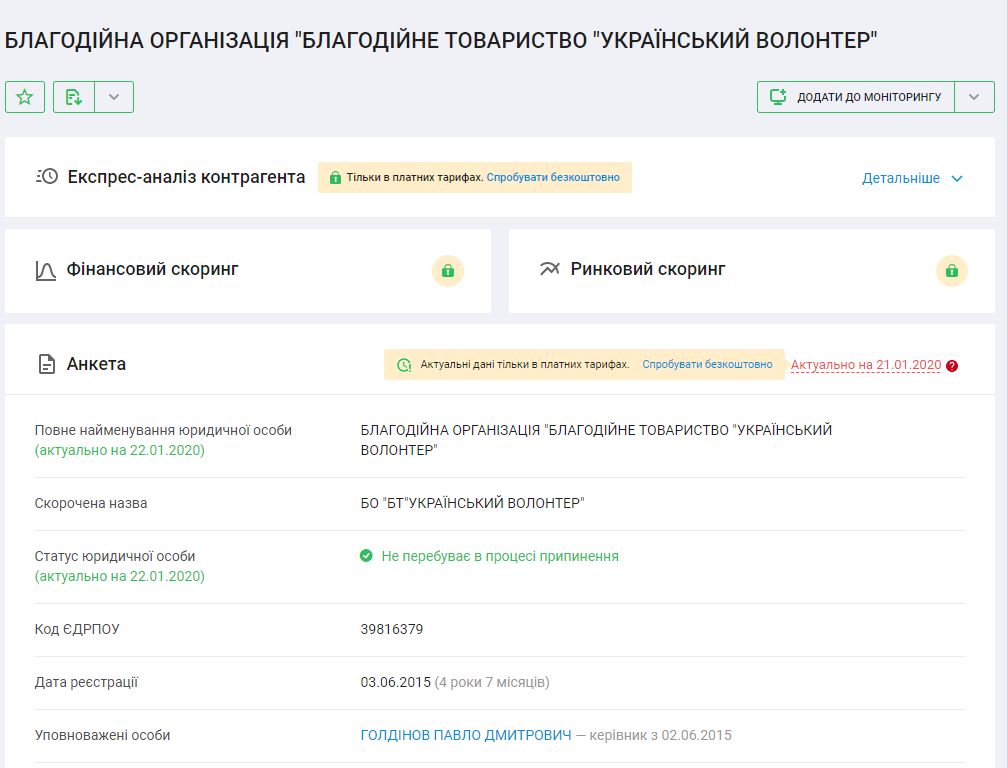Click short name БО "БТ"УКРАЇНСЬКИЙ ВОЛОНТЕР"
Image resolution: width=1007 pixels, height=768 pixels.
[473, 503]
